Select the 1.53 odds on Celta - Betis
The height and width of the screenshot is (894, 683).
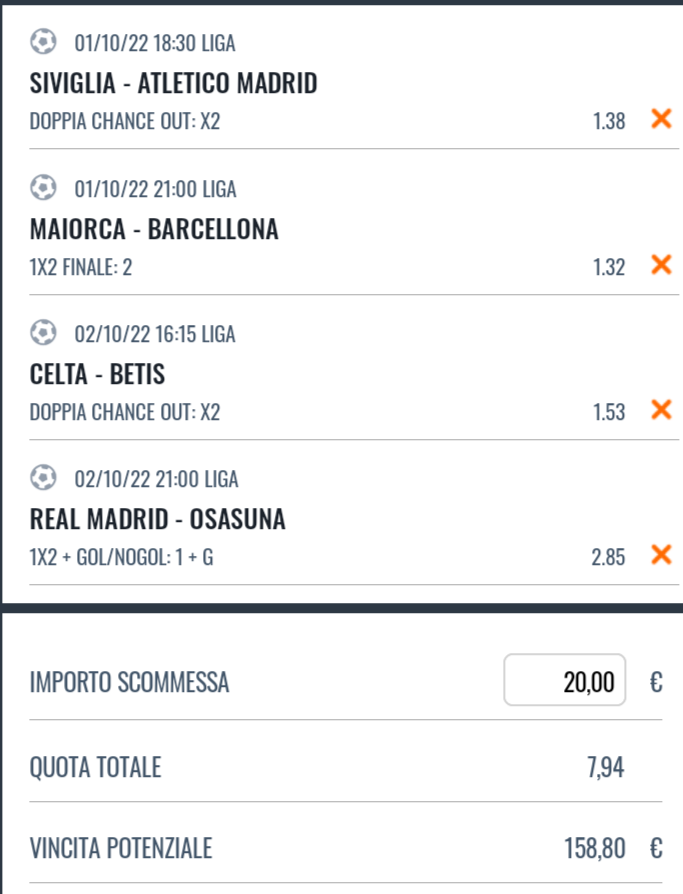tap(609, 412)
